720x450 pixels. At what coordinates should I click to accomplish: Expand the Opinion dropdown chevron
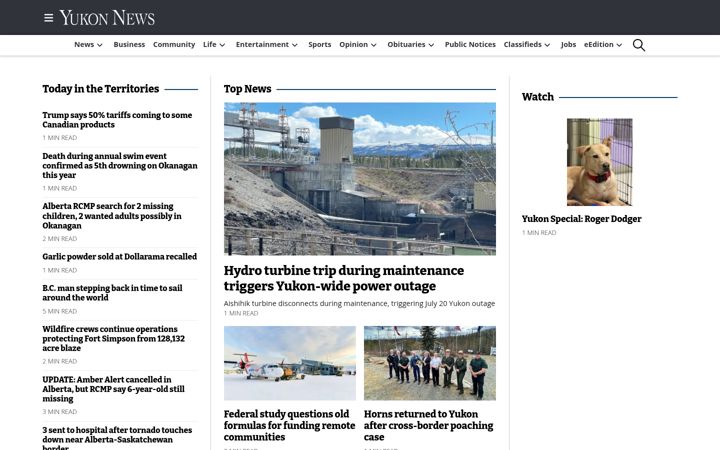pyautogui.click(x=374, y=45)
